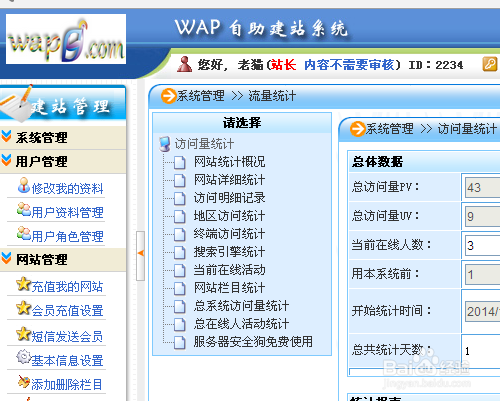Click the 站长 role label
The image size is (500, 401).
pyautogui.click(x=283, y=65)
